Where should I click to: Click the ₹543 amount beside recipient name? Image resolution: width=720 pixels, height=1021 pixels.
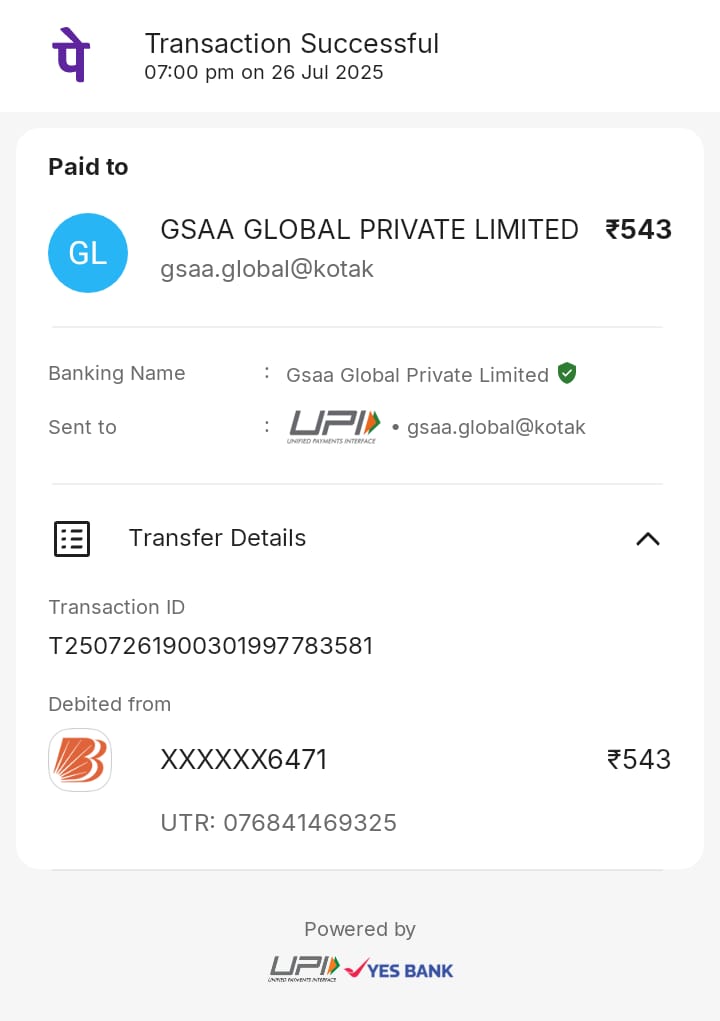pyautogui.click(x=638, y=230)
